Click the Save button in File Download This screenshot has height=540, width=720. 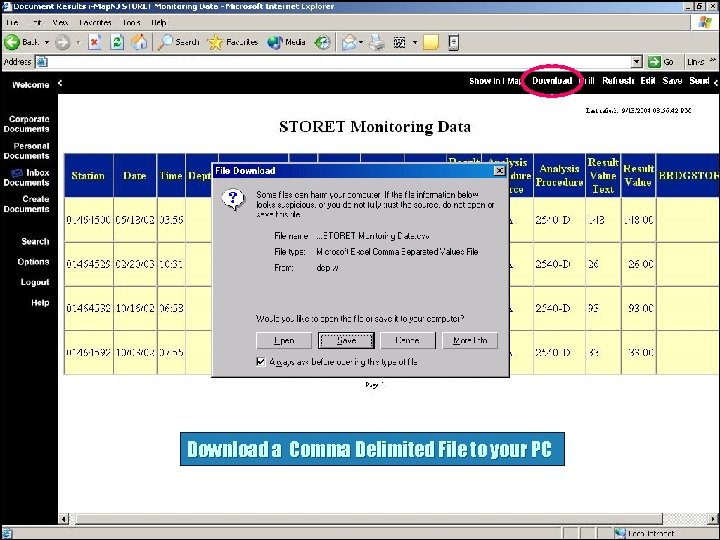click(346, 341)
